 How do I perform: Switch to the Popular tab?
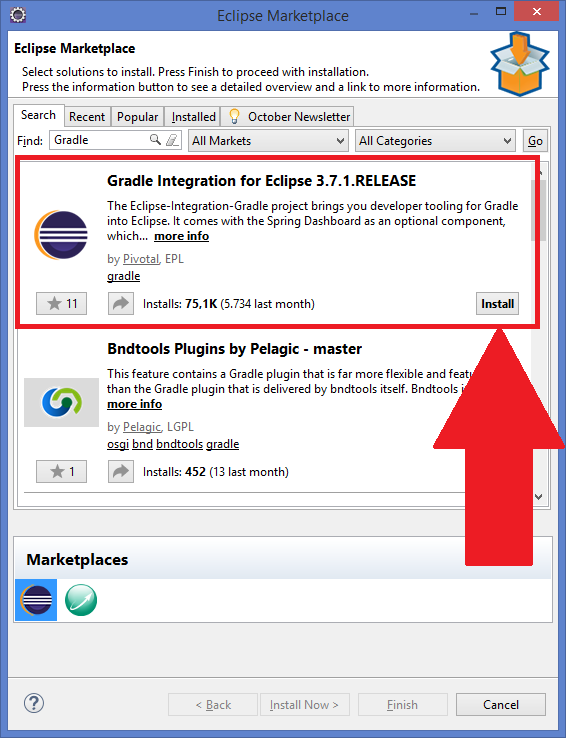click(x=137, y=117)
